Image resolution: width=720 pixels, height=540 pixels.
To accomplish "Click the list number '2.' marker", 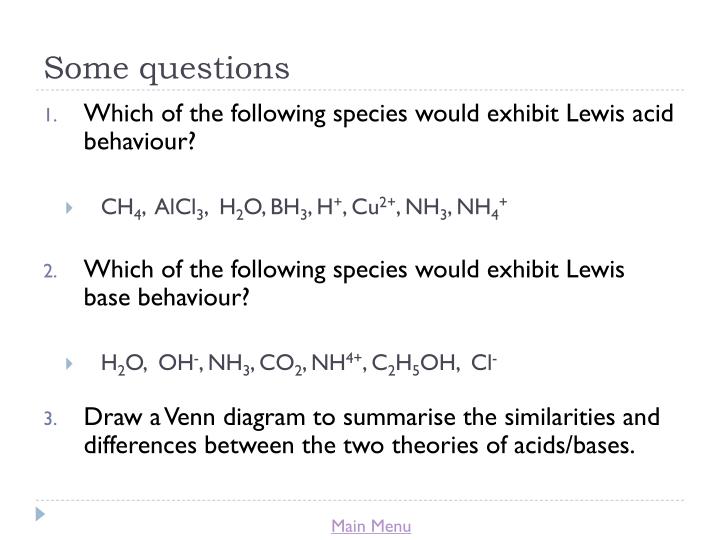I will pos(51,271).
